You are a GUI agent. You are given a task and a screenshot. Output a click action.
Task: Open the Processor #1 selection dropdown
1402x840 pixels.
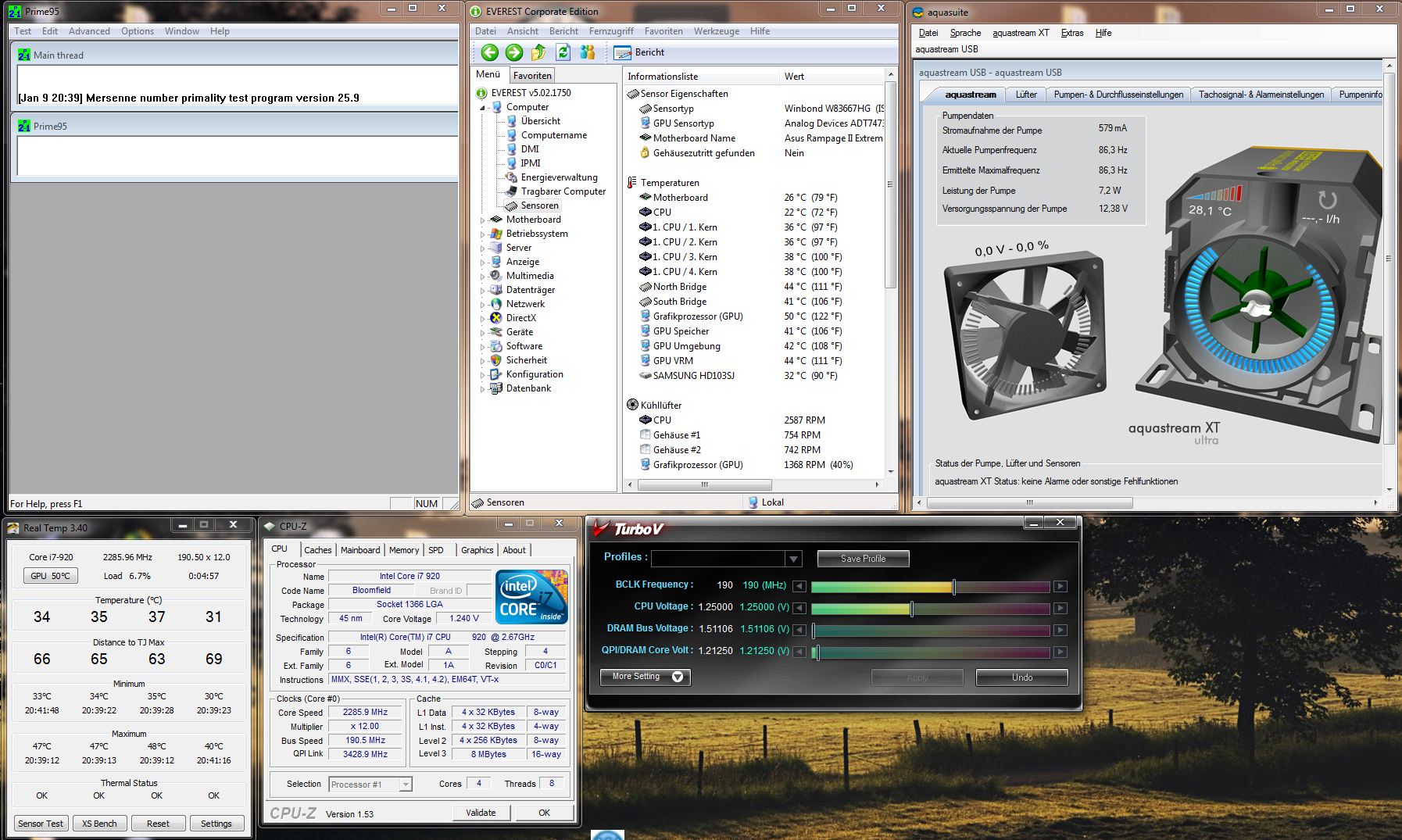click(x=405, y=785)
